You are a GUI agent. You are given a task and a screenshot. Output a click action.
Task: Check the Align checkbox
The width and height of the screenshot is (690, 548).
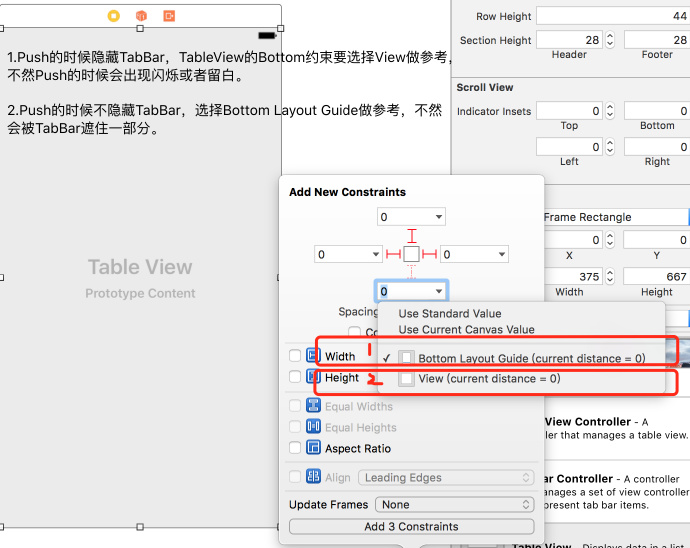[295, 477]
